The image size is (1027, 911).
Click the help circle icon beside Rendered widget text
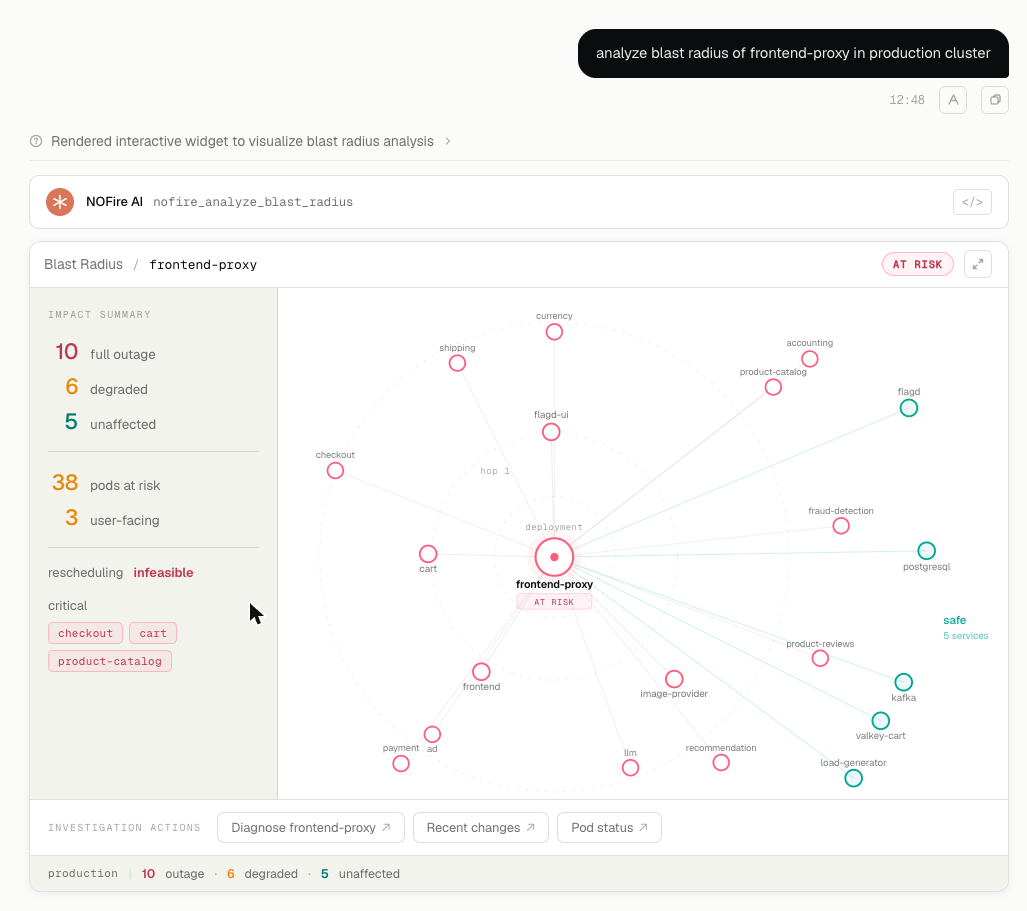pos(36,141)
